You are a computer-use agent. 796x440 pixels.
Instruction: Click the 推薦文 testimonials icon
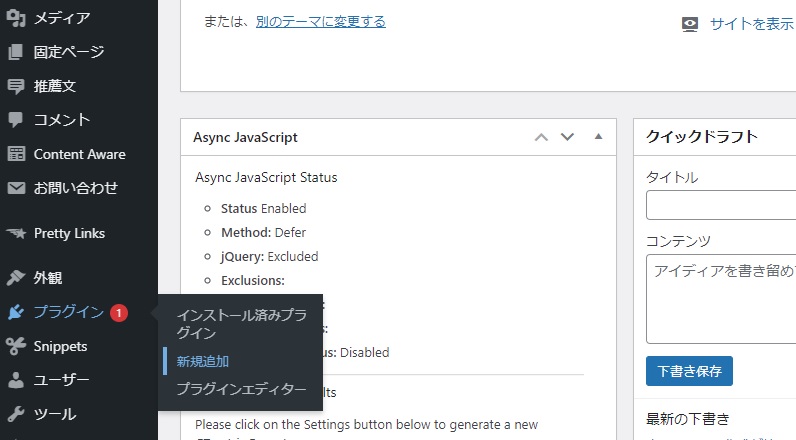tap(16, 86)
